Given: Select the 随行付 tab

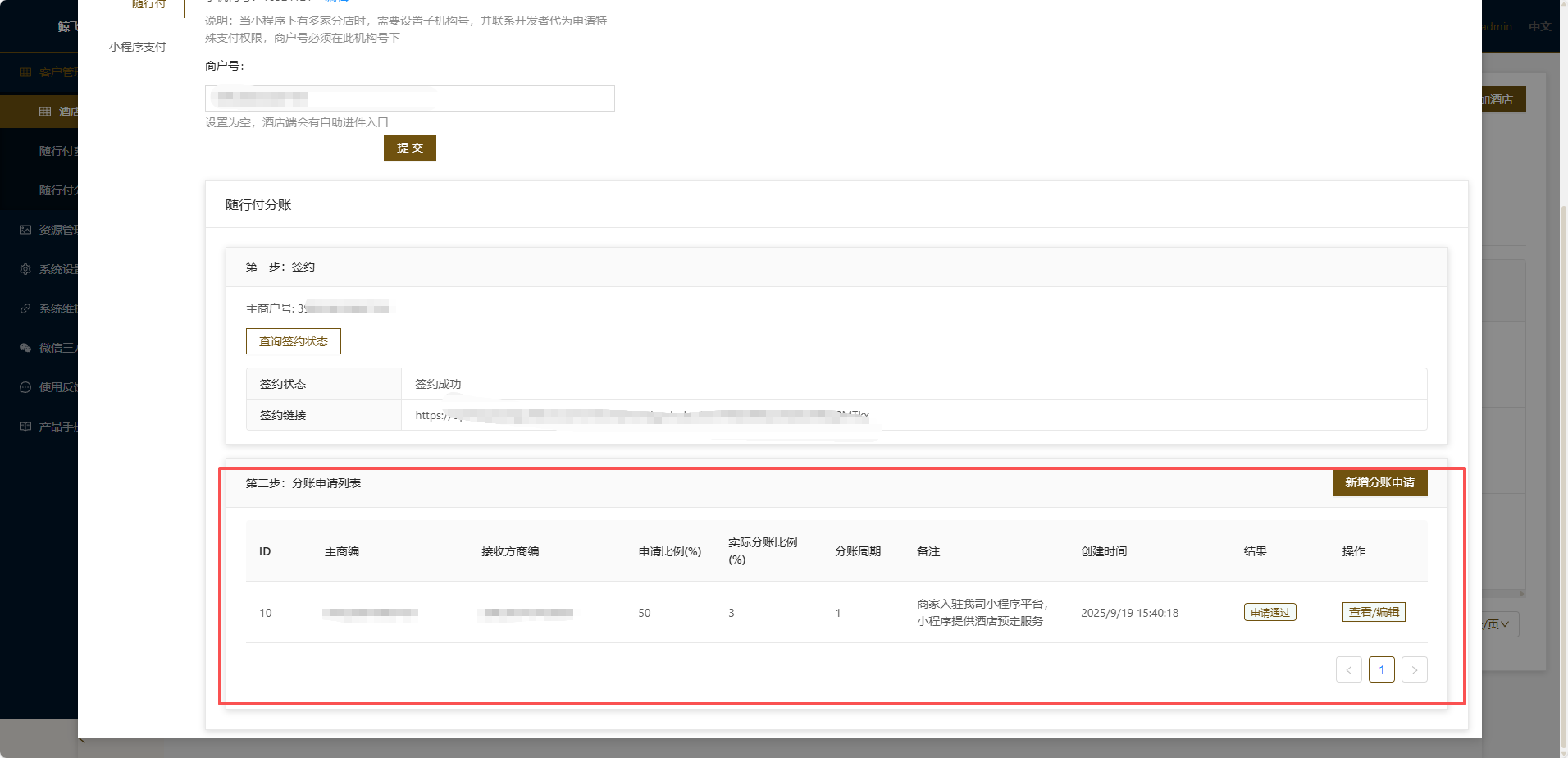Looking at the screenshot, I should 148,4.
